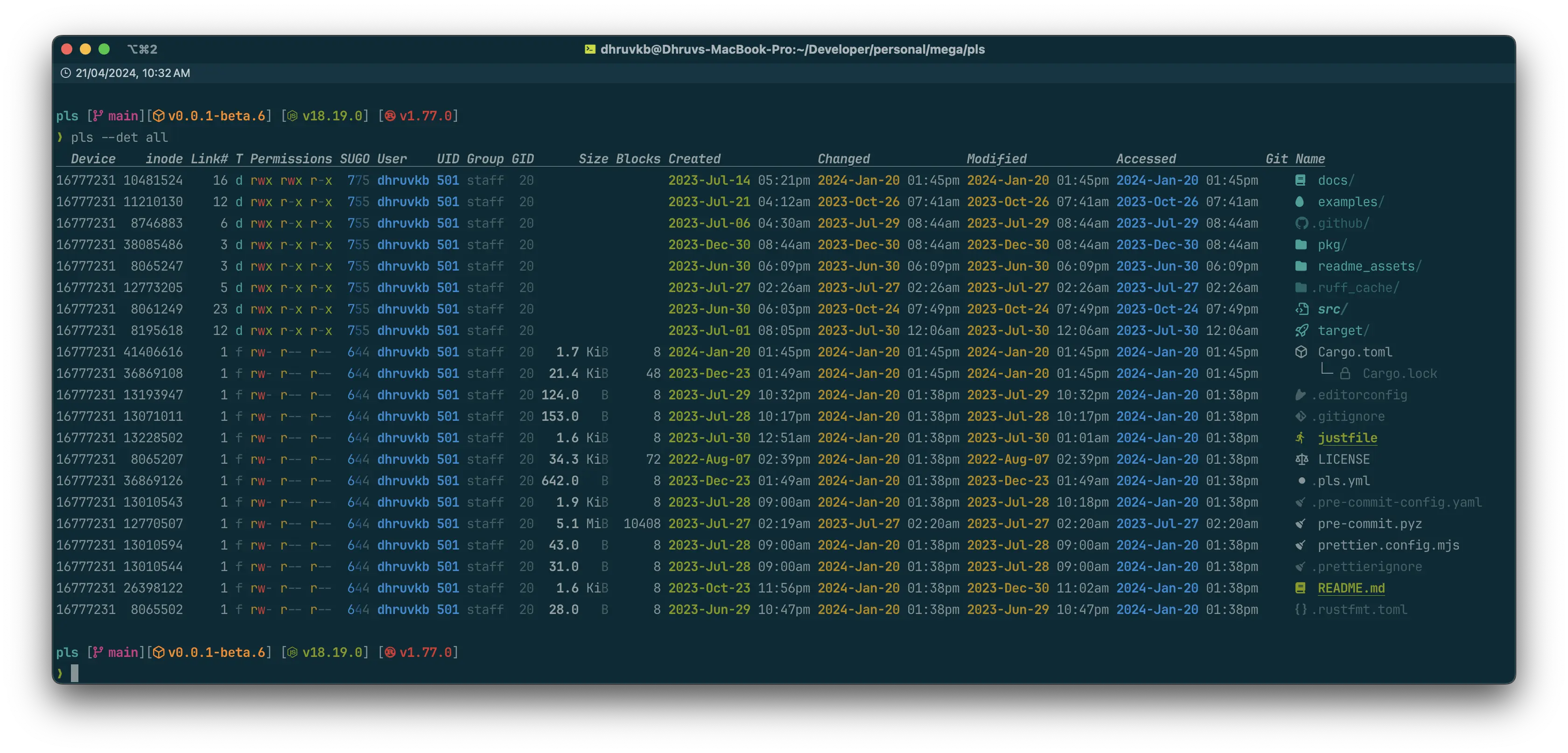Click the rocket icon beside target/
The image size is (1568, 753).
pyautogui.click(x=1302, y=330)
